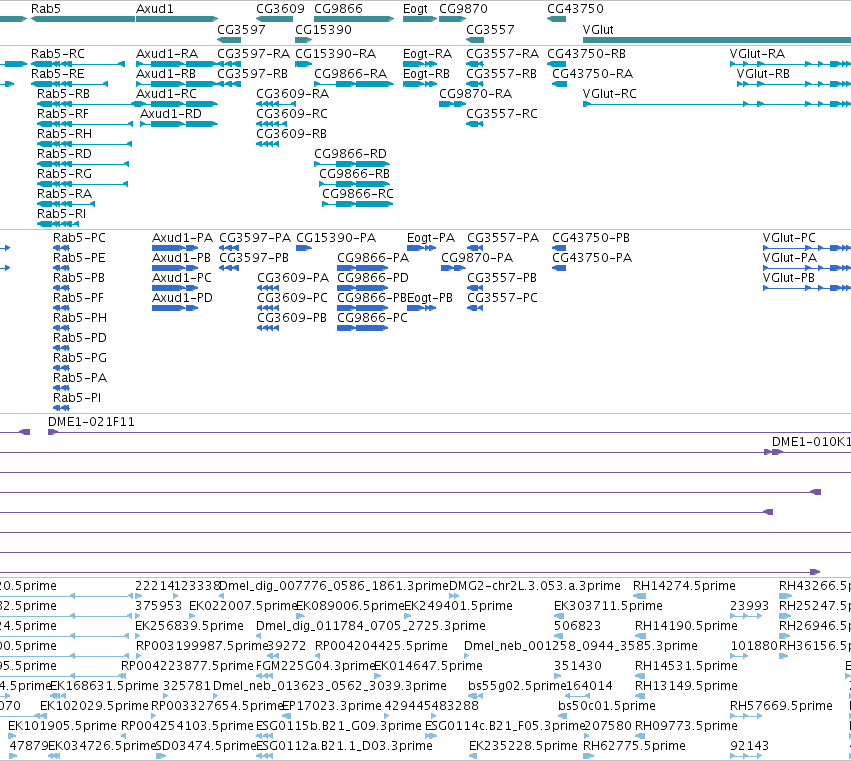Screen dimensions: 851x761
Task: Click EST EK303711.5prime label
Action: coord(608,606)
